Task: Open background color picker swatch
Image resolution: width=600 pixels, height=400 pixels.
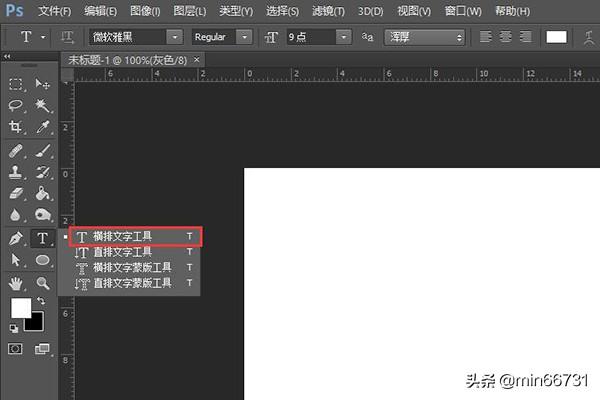Action: coord(38,325)
